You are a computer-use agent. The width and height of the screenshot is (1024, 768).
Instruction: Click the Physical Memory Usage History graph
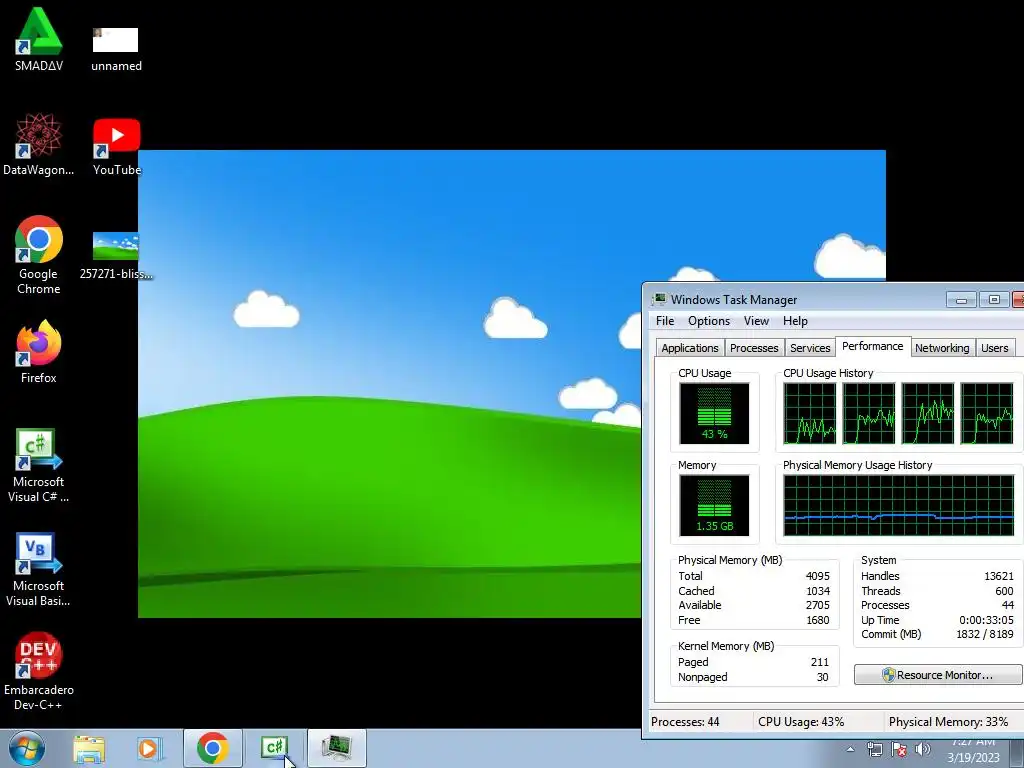898,505
